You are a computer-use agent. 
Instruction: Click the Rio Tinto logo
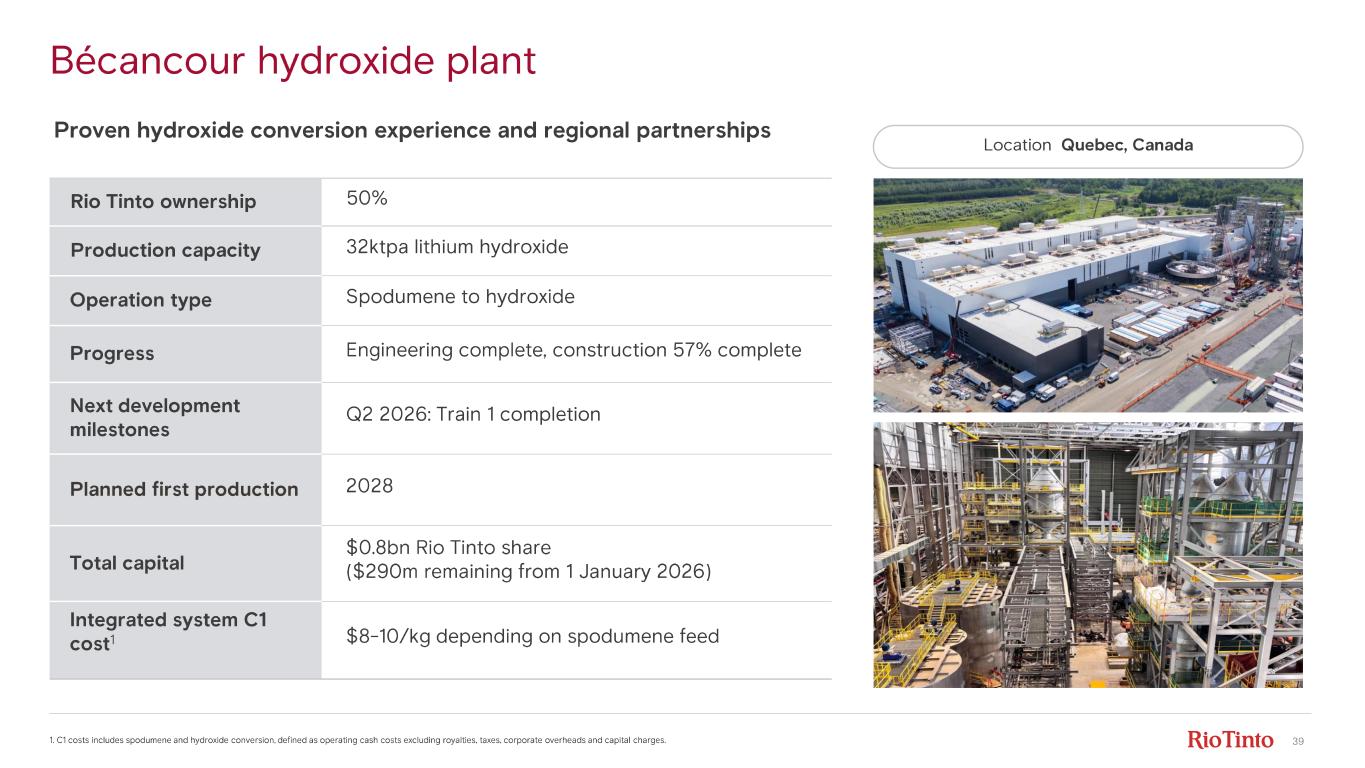[1230, 740]
